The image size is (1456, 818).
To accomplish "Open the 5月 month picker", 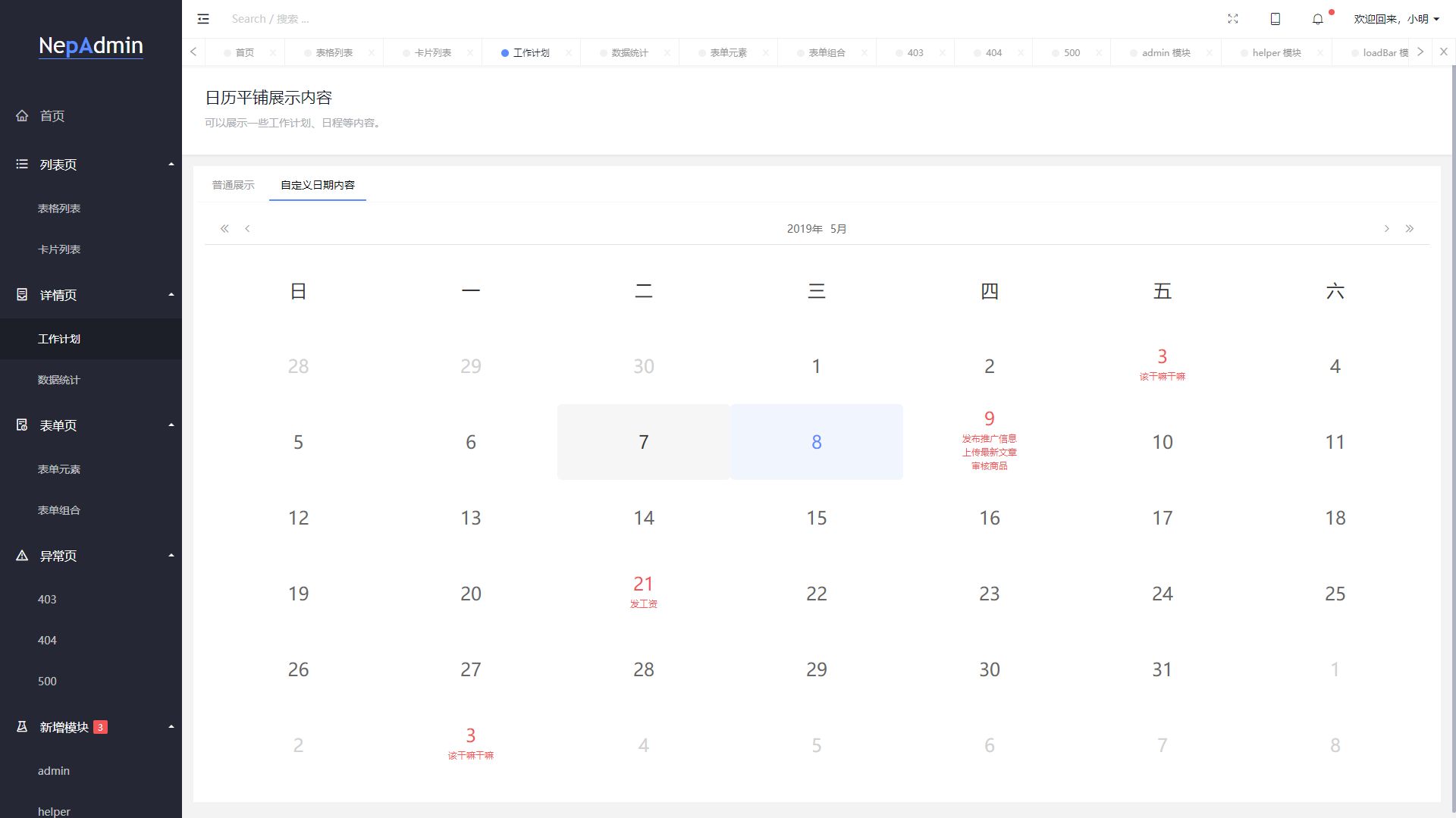I will click(x=838, y=229).
